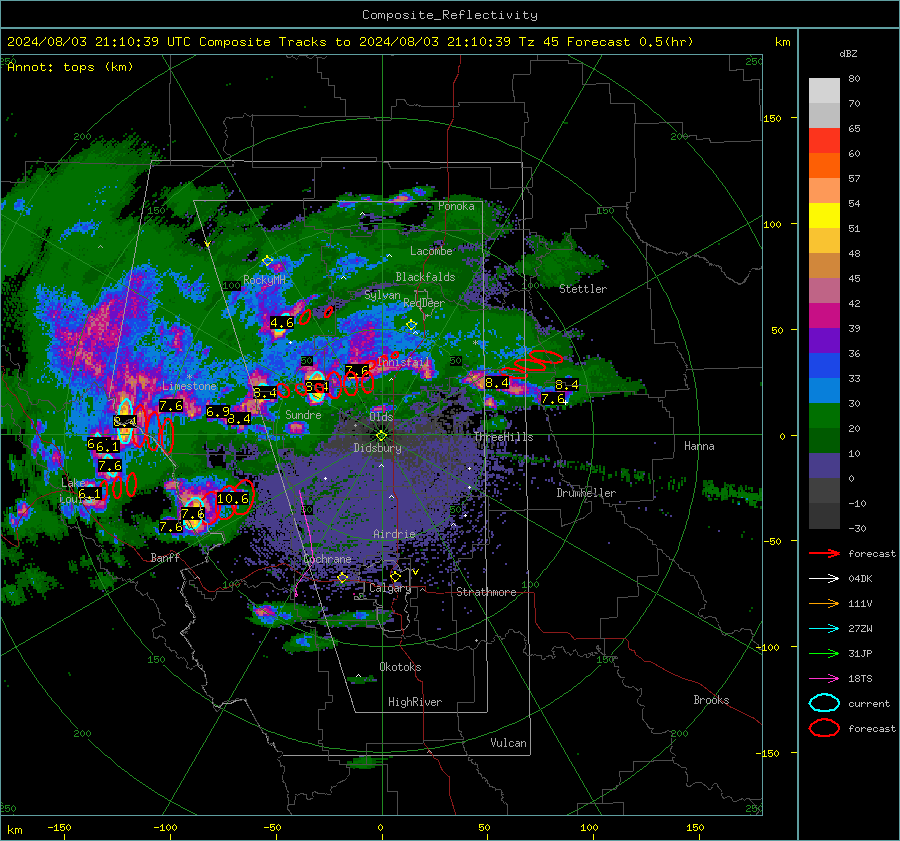Select the 65 dBZ red color swatch
The image size is (900, 841).
click(x=824, y=141)
